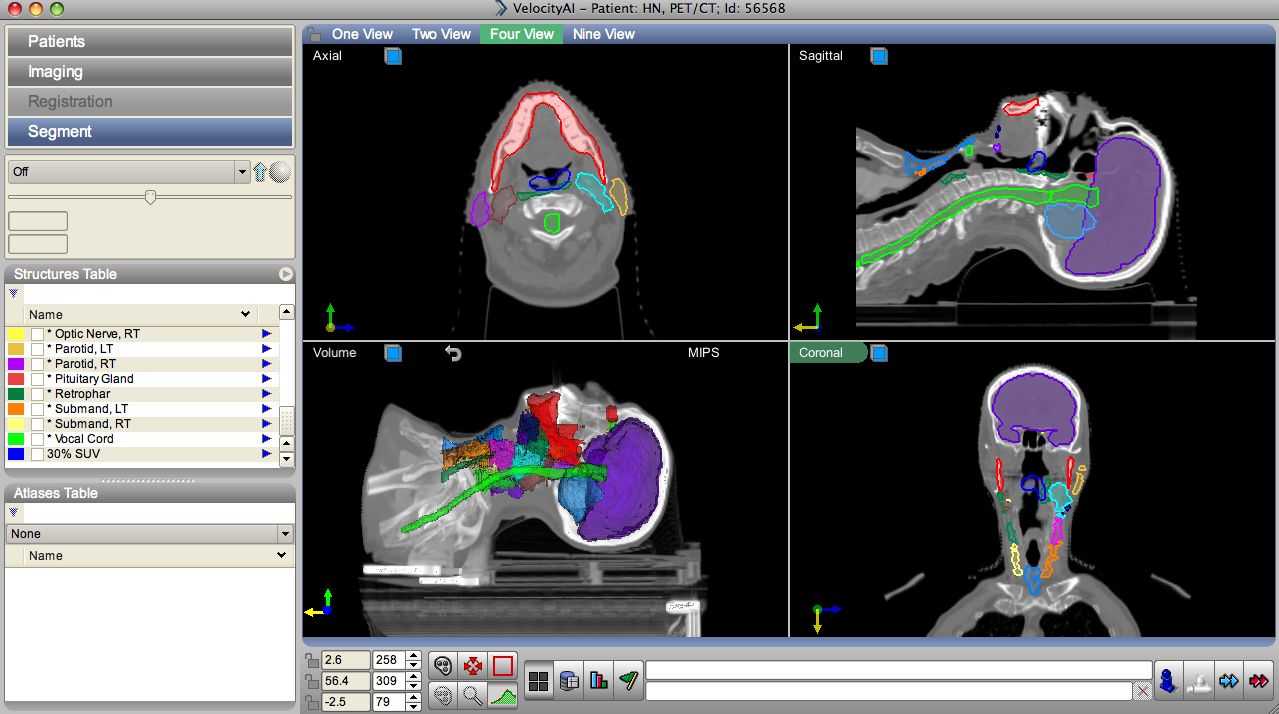
Task: Switch to Two View layout
Action: pos(441,33)
